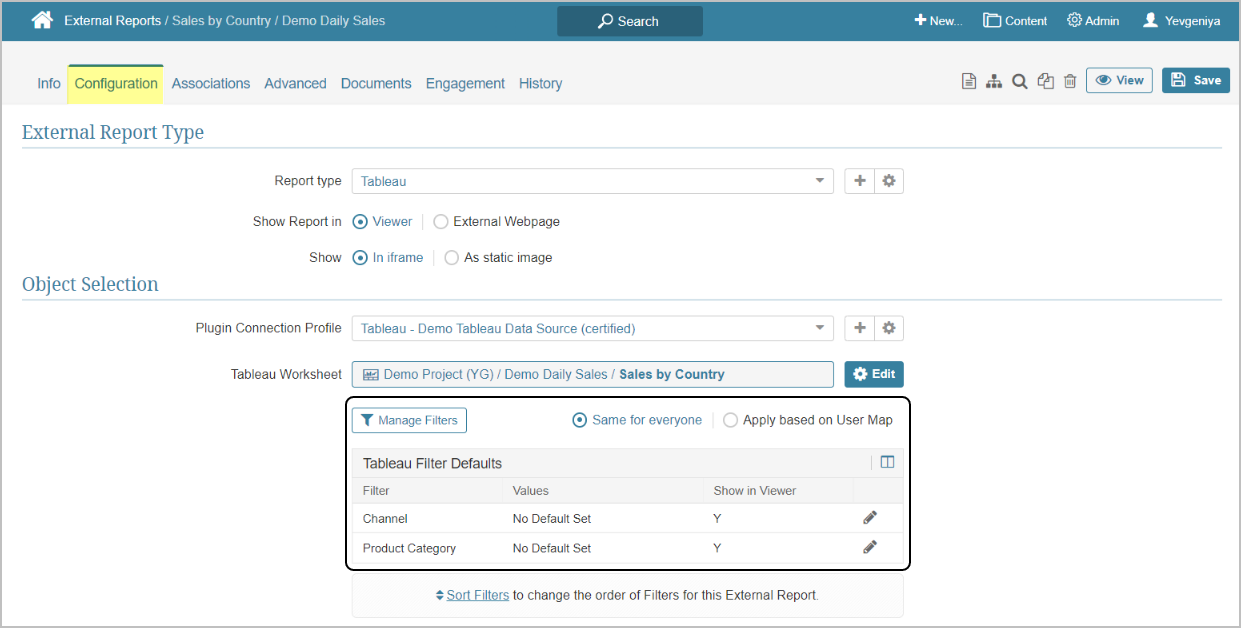
Task: Click the gear icon next to Report type
Action: coord(889,181)
